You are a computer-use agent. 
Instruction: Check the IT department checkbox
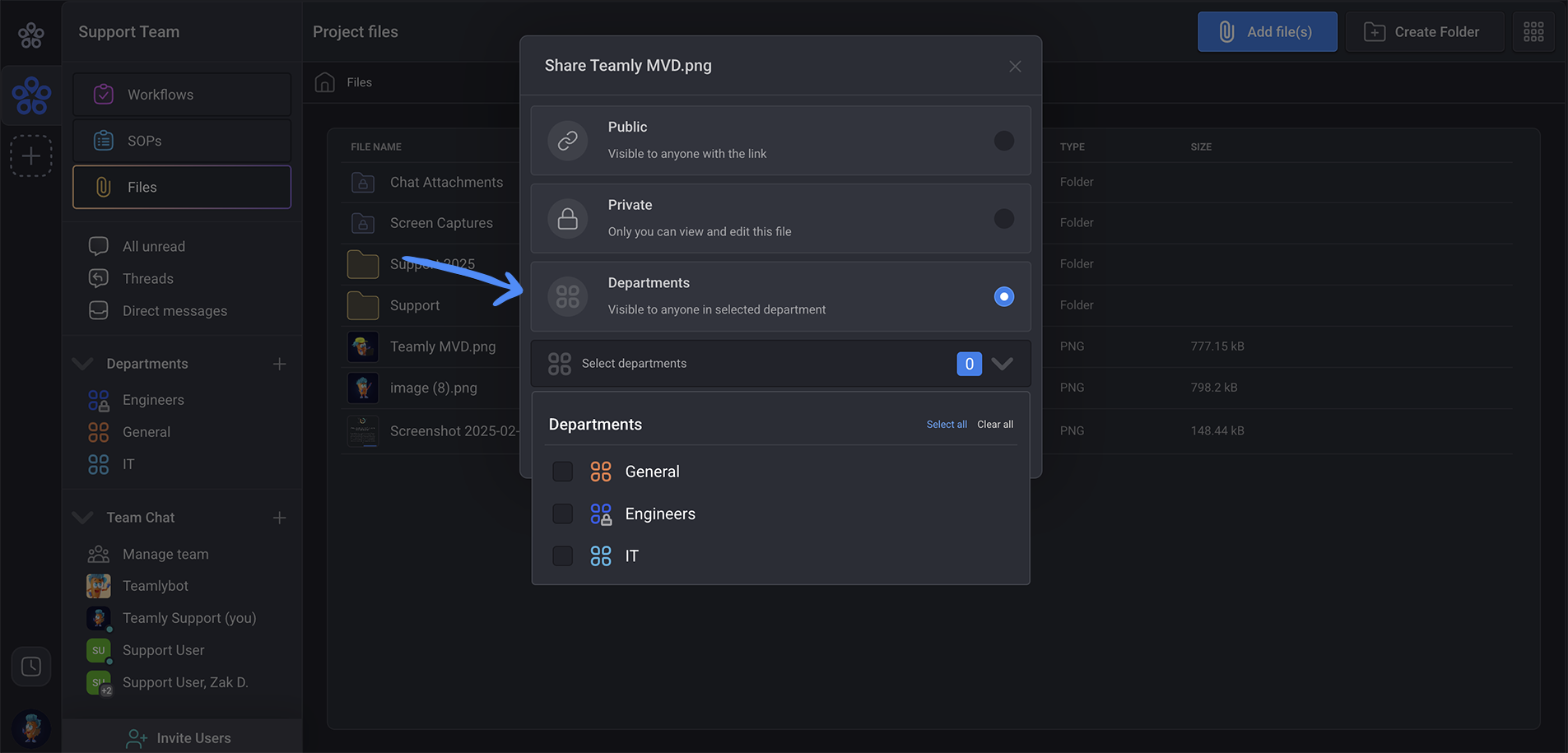click(x=562, y=555)
